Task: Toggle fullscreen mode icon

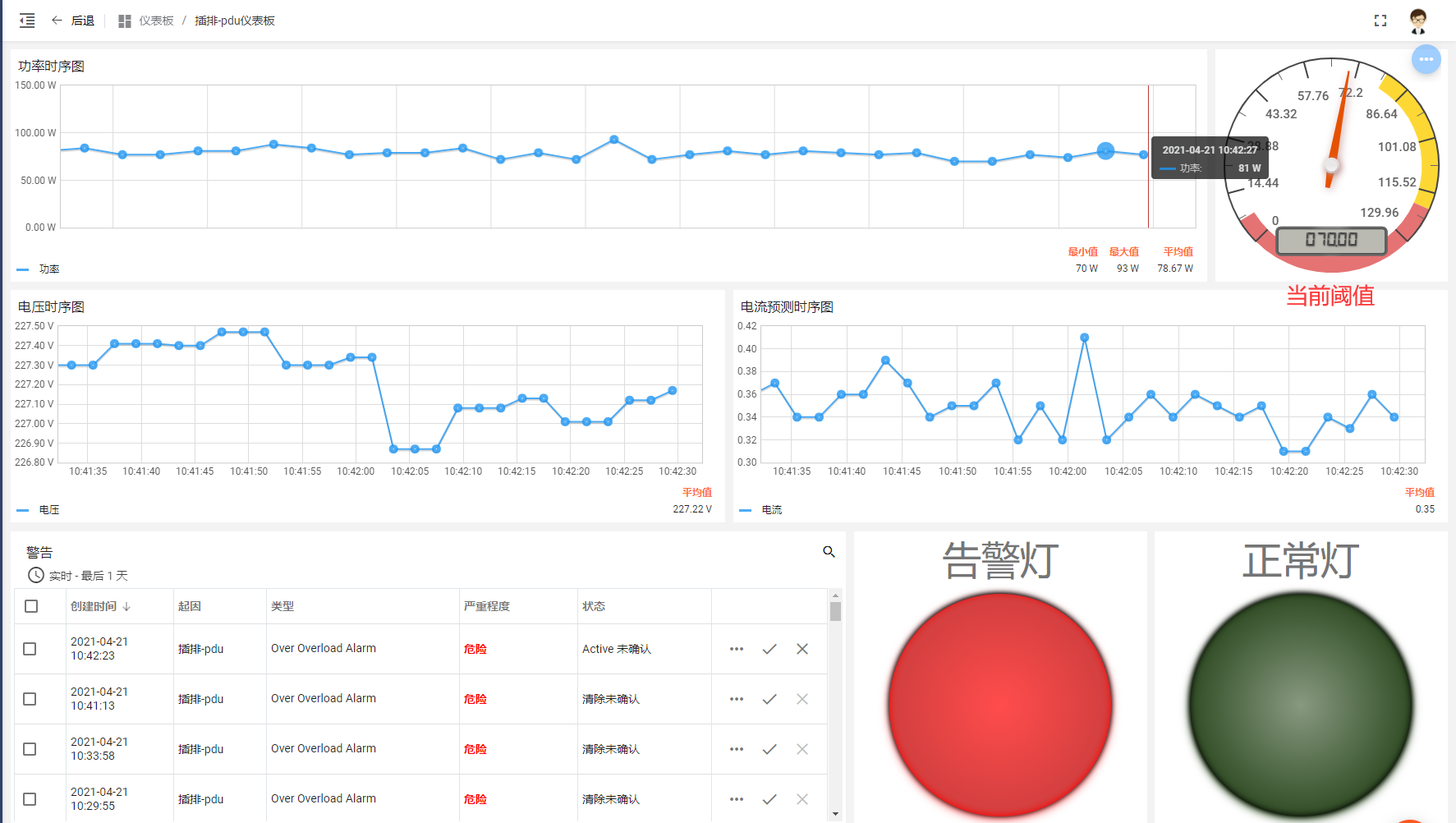Action: click(x=1380, y=21)
